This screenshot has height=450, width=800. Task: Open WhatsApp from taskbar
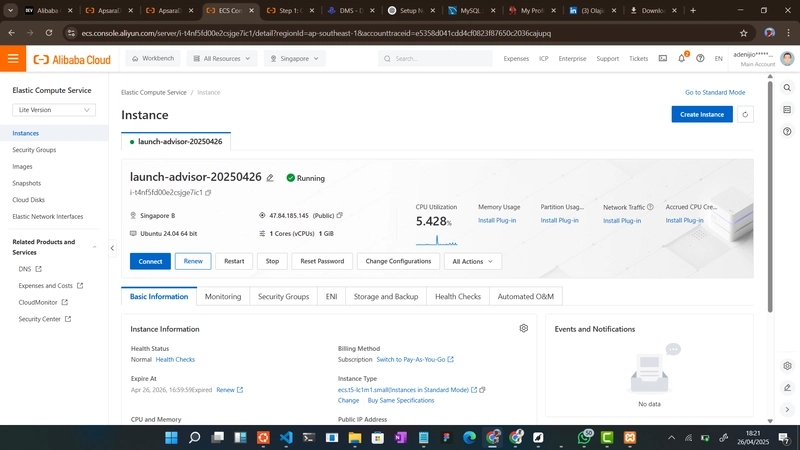click(x=585, y=437)
